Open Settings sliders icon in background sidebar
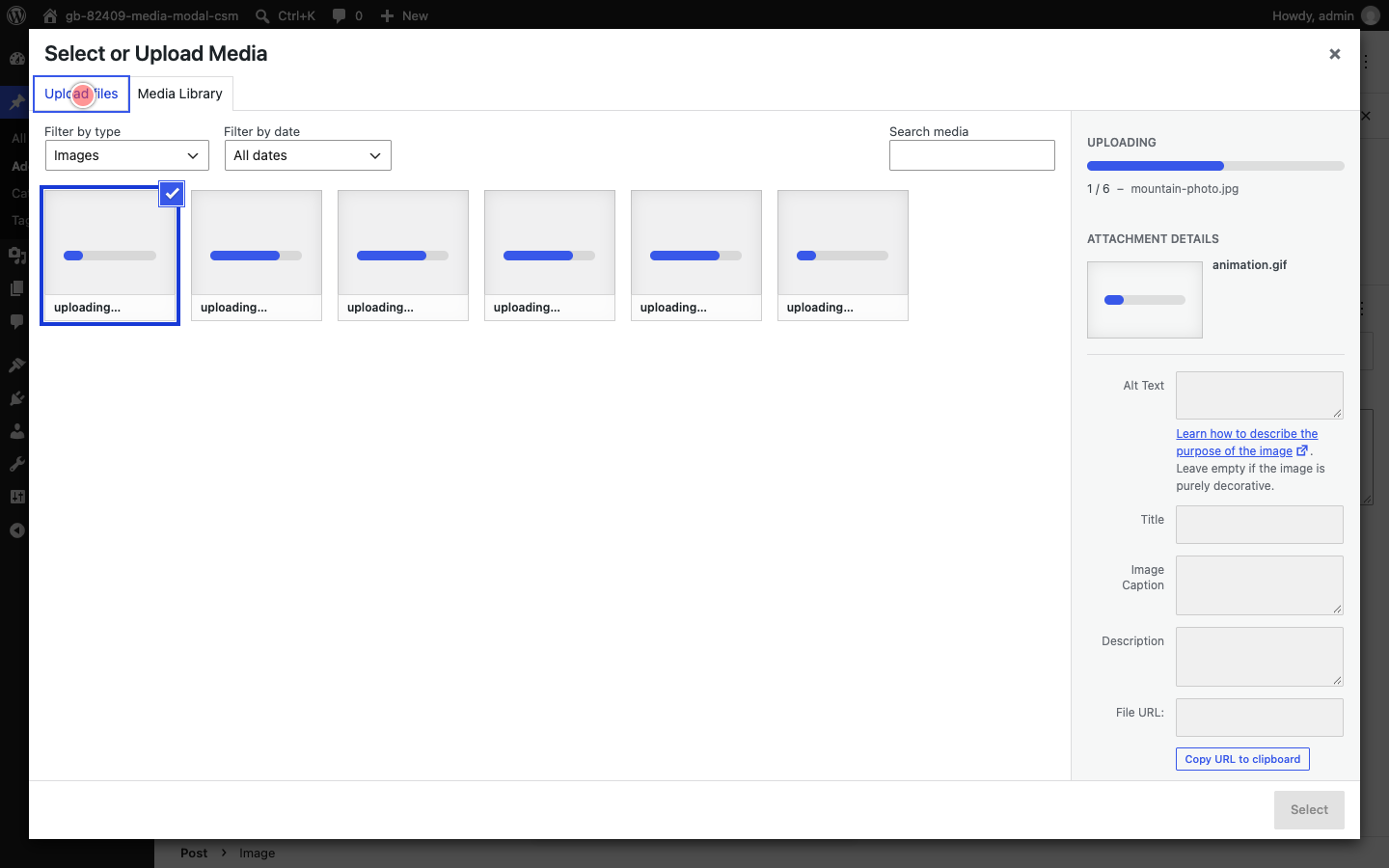 click(16, 497)
